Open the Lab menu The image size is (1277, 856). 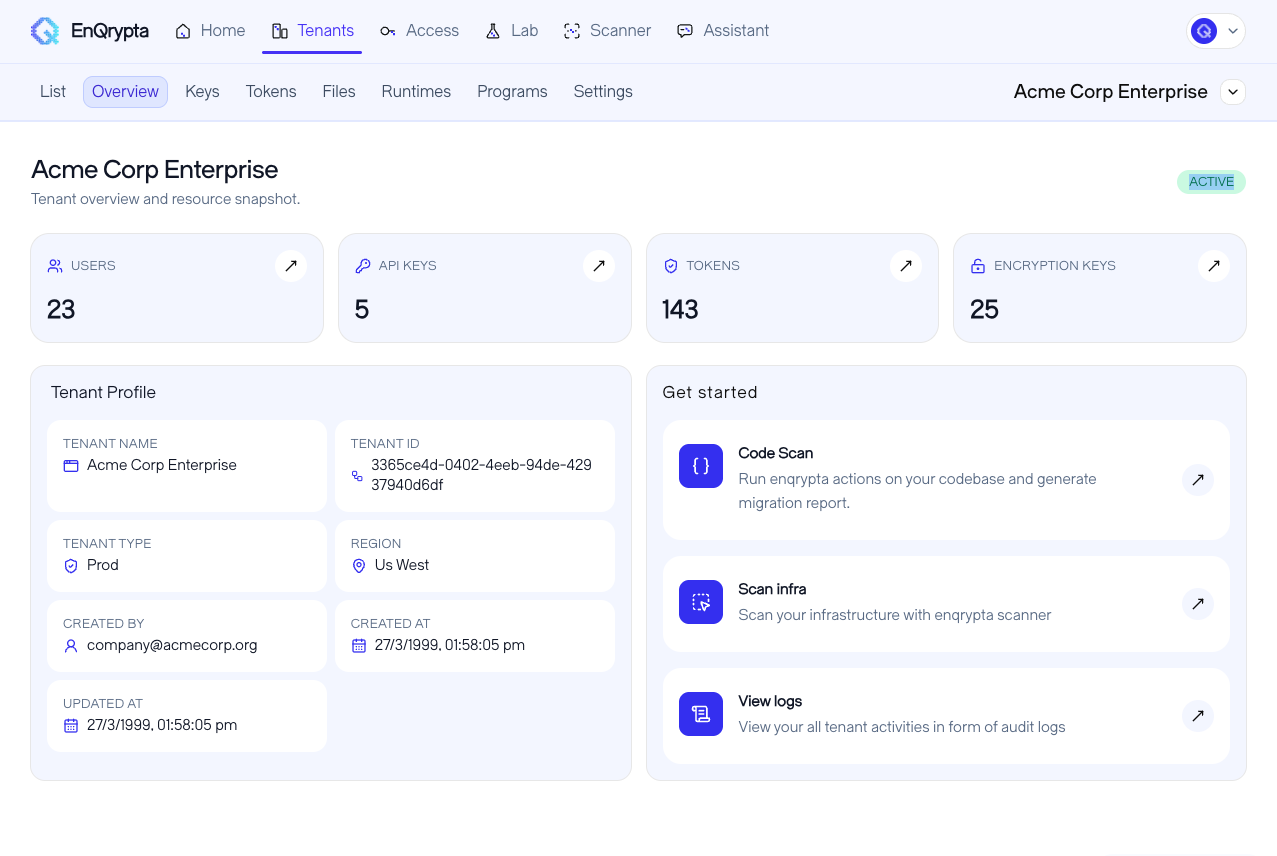pyautogui.click(x=512, y=31)
